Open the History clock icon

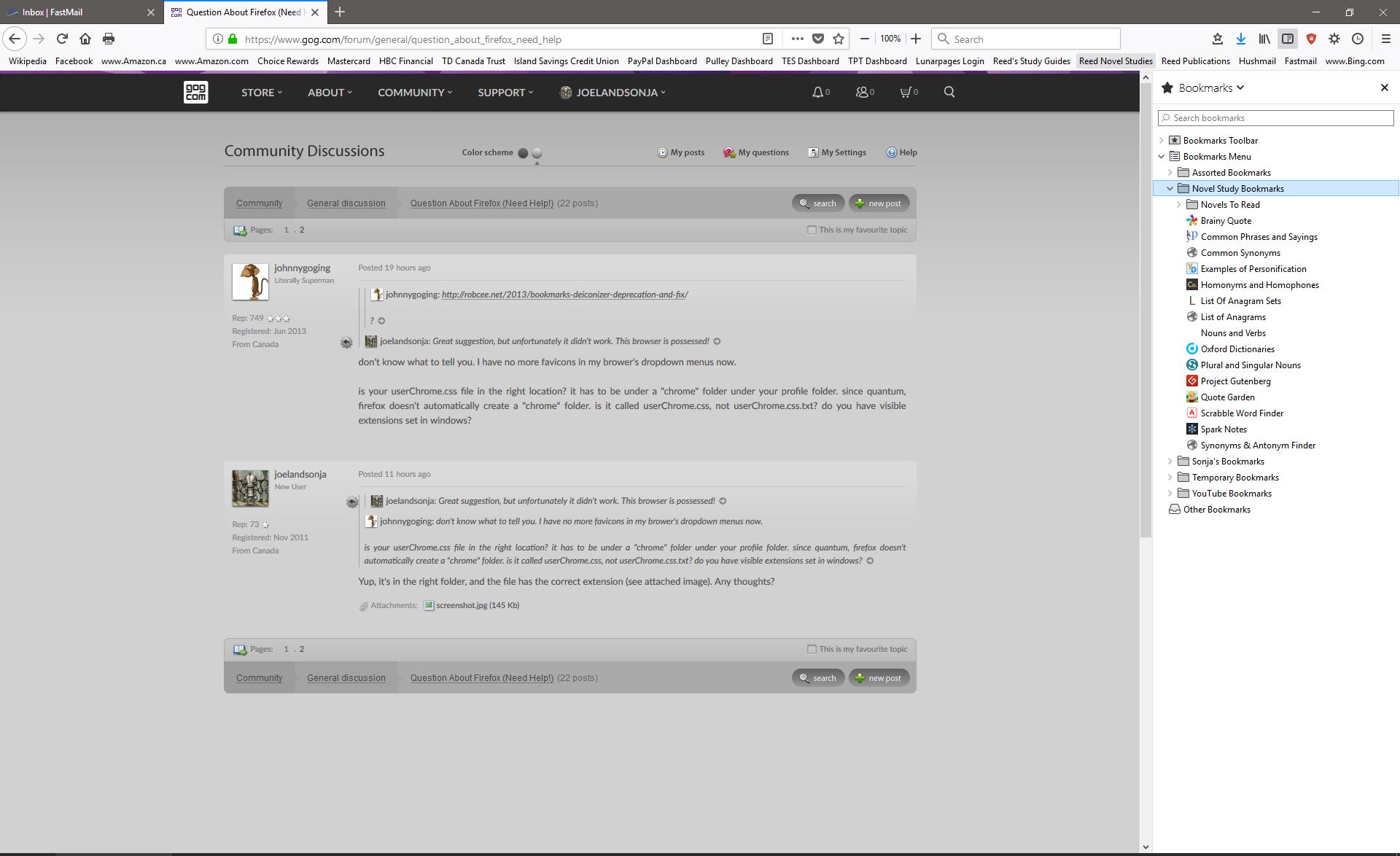pyautogui.click(x=1358, y=39)
